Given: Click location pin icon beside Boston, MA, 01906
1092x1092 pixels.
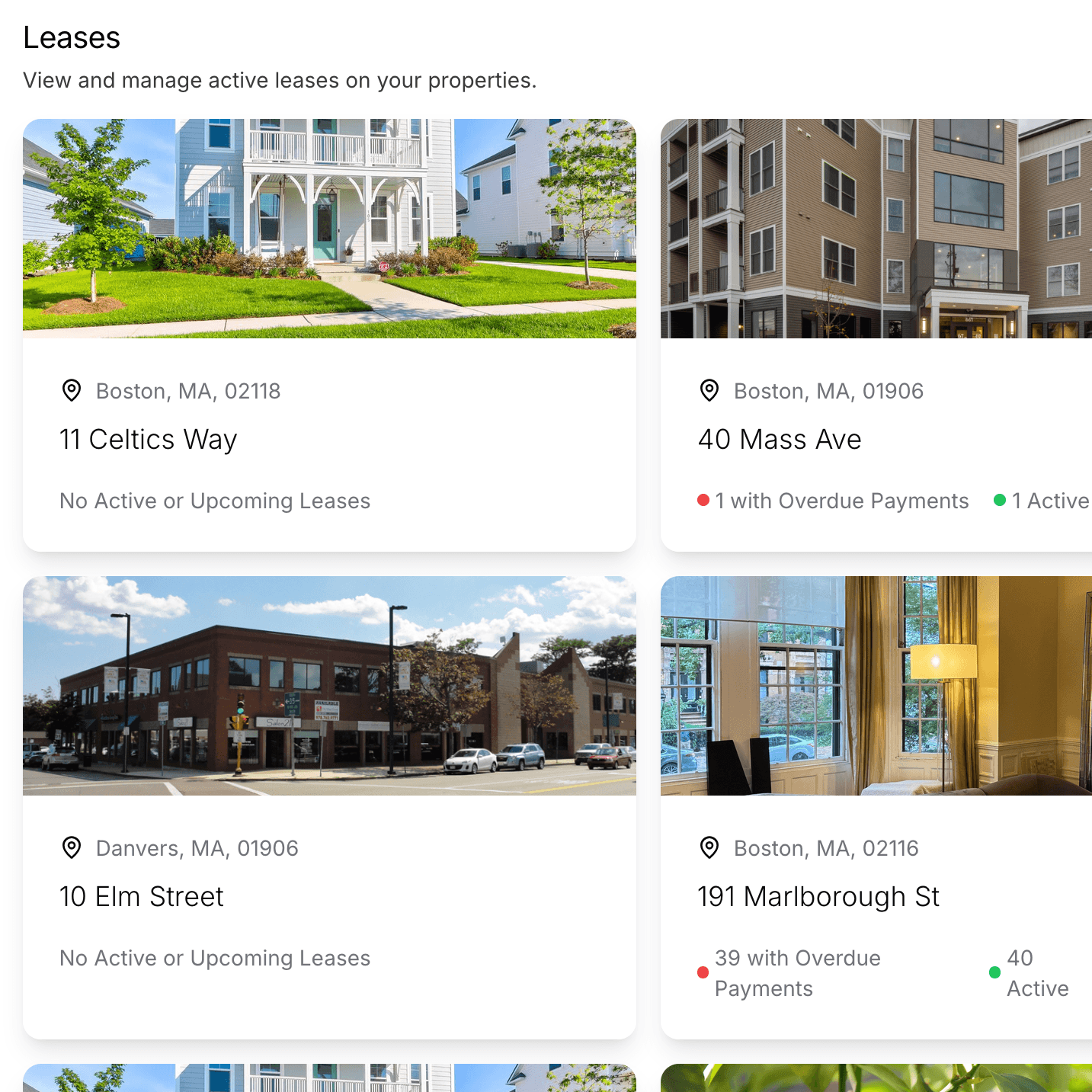Looking at the screenshot, I should (709, 390).
